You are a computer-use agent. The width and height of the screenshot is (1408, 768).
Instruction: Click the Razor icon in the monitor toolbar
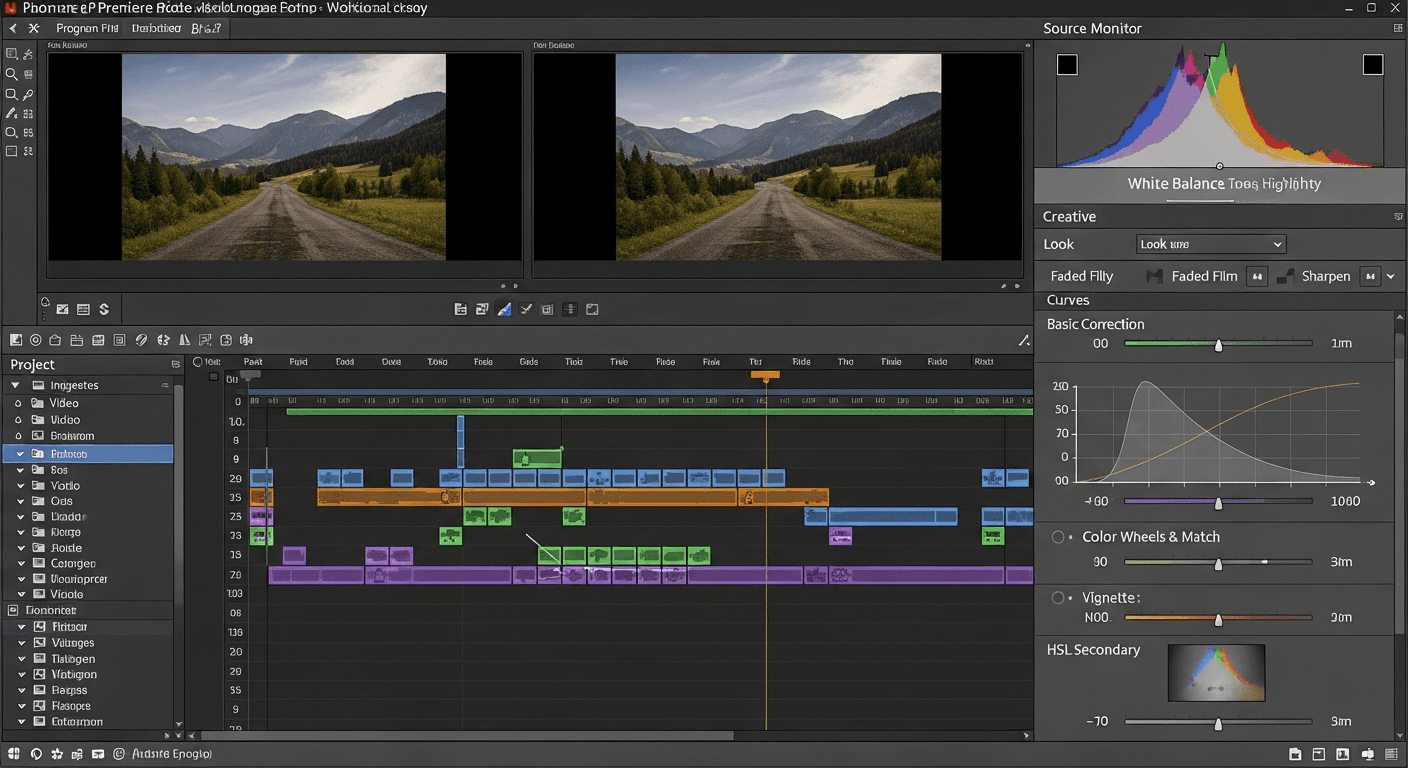pyautogui.click(x=526, y=309)
